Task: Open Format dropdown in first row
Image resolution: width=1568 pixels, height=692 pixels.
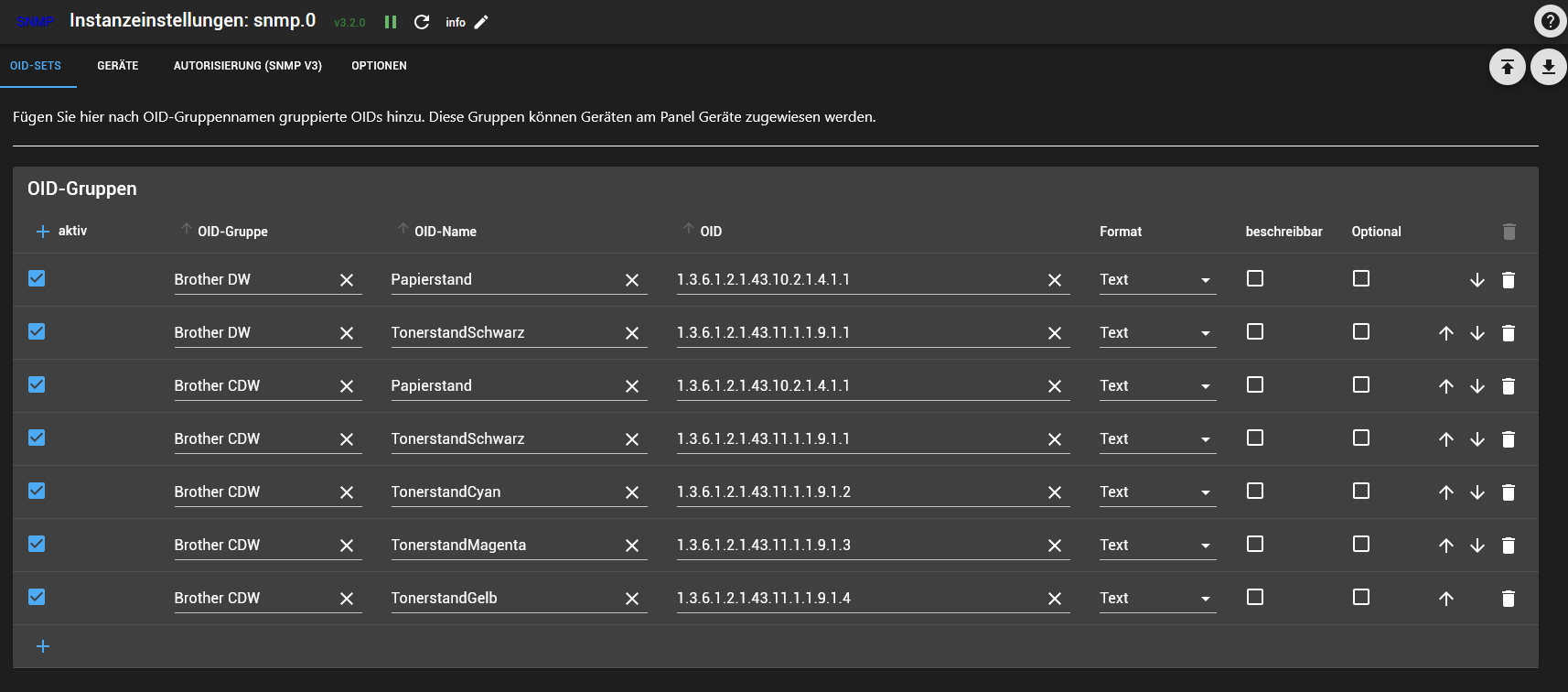Action: point(1157,280)
